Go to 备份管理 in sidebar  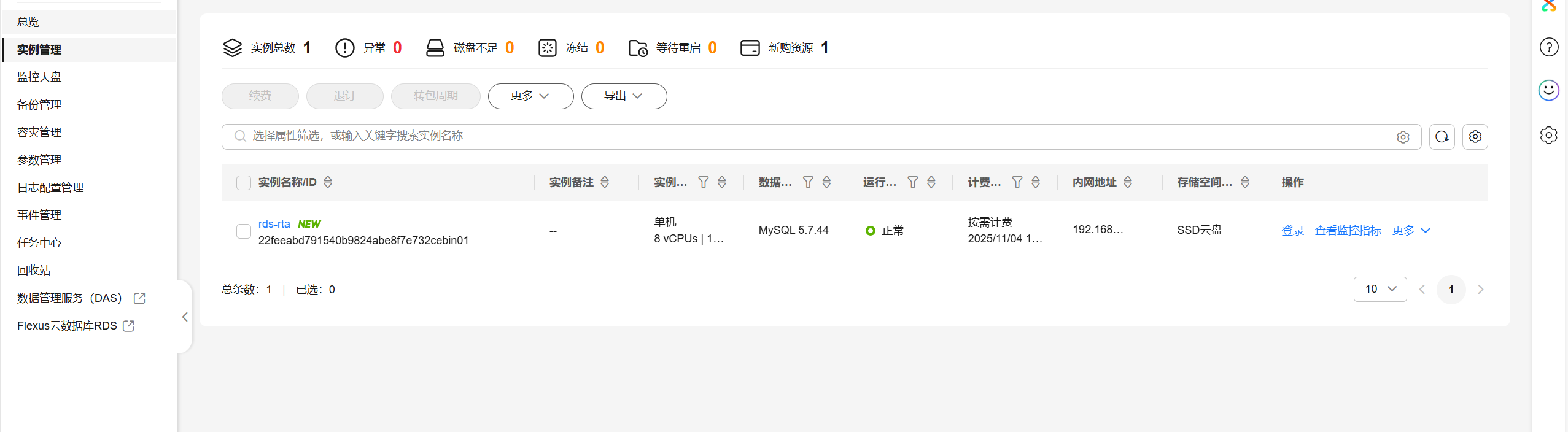(39, 104)
